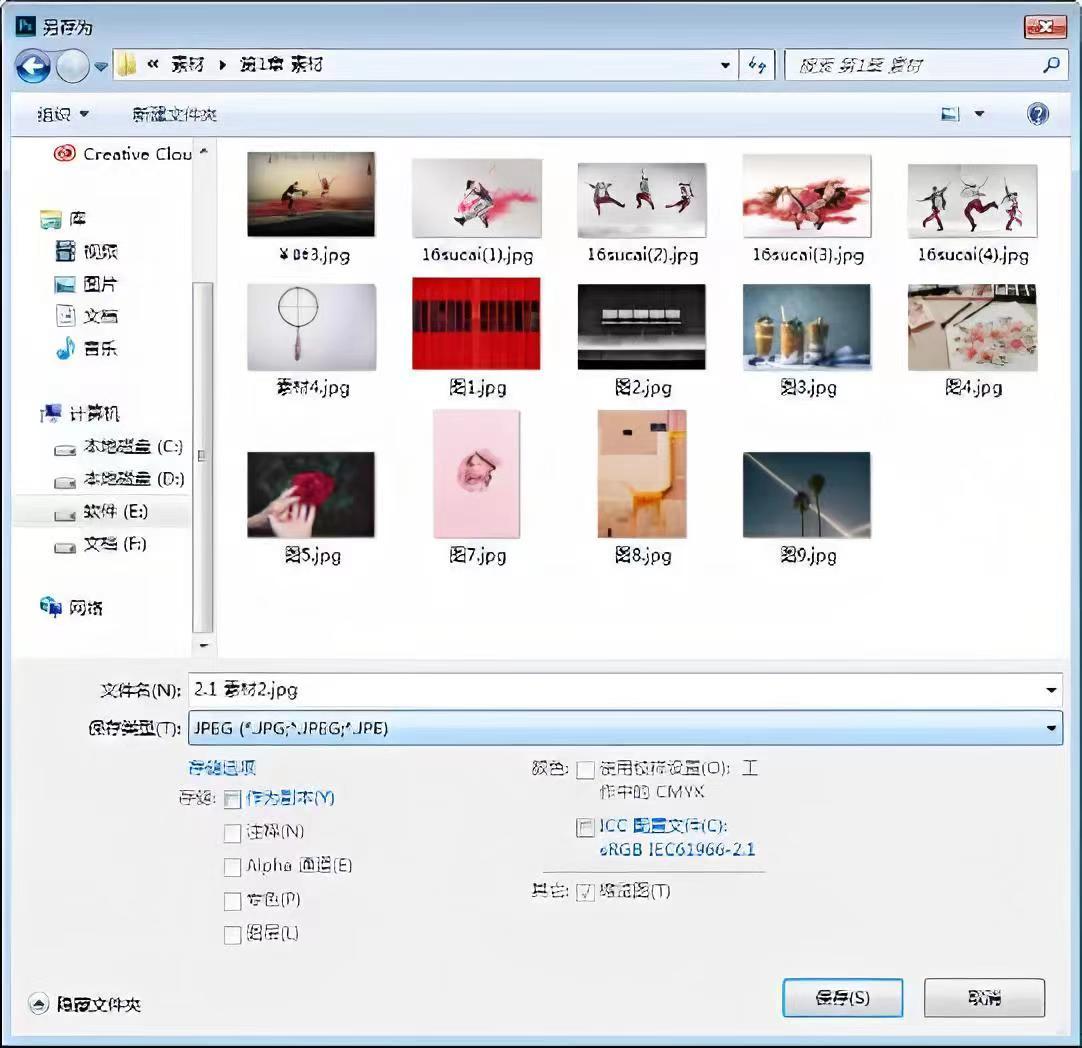Click the change view icon near top right
The image size is (1082, 1048).
point(948,113)
